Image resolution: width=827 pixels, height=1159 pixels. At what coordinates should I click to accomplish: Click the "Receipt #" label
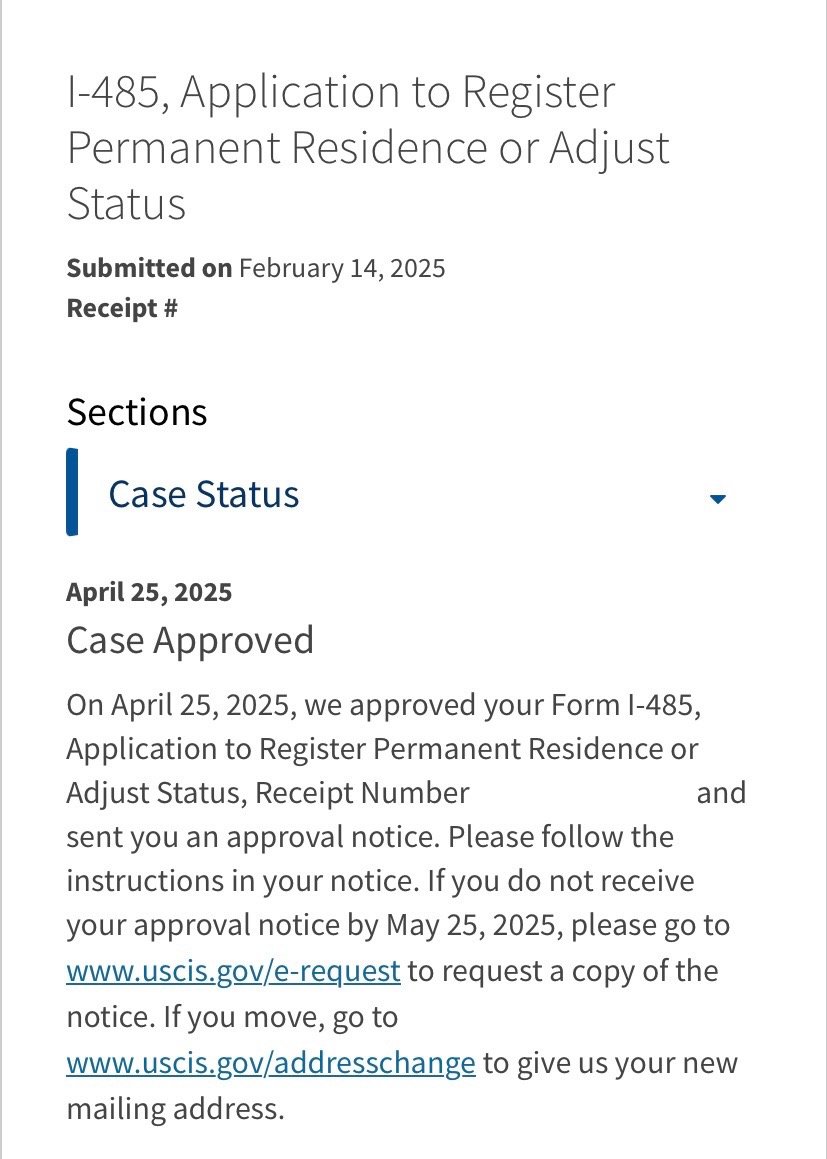click(122, 309)
